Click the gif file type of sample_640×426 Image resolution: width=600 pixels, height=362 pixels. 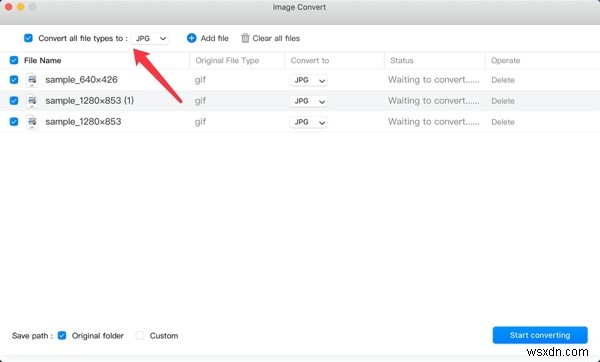click(x=200, y=80)
